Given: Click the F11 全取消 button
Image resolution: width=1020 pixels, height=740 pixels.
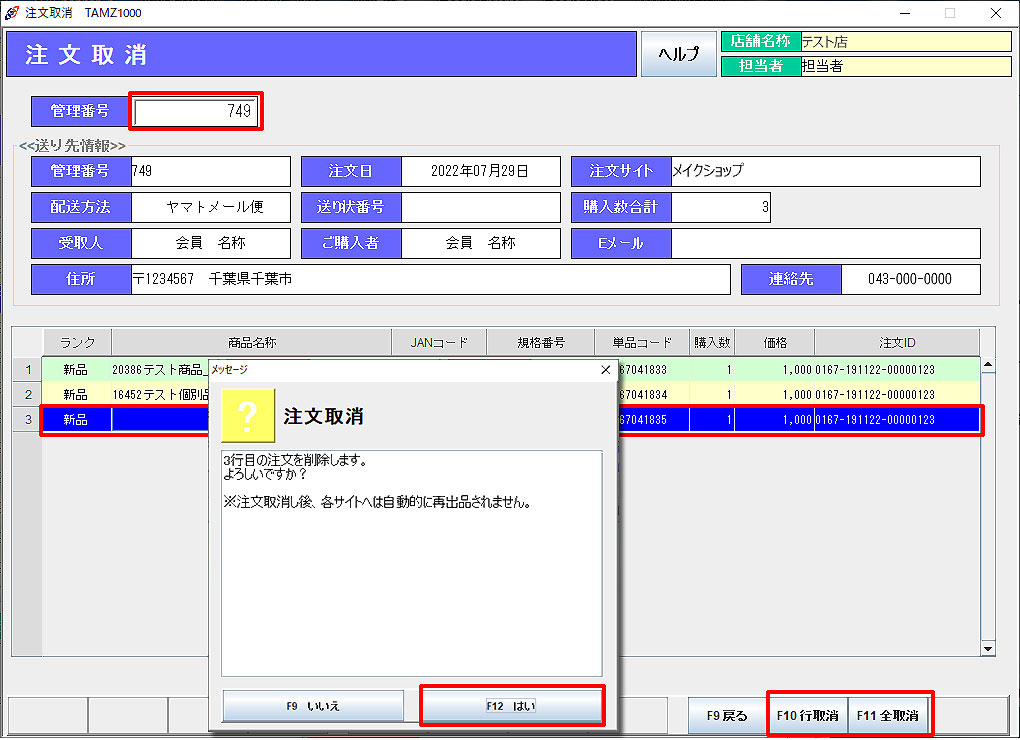Looking at the screenshot, I should [890, 716].
